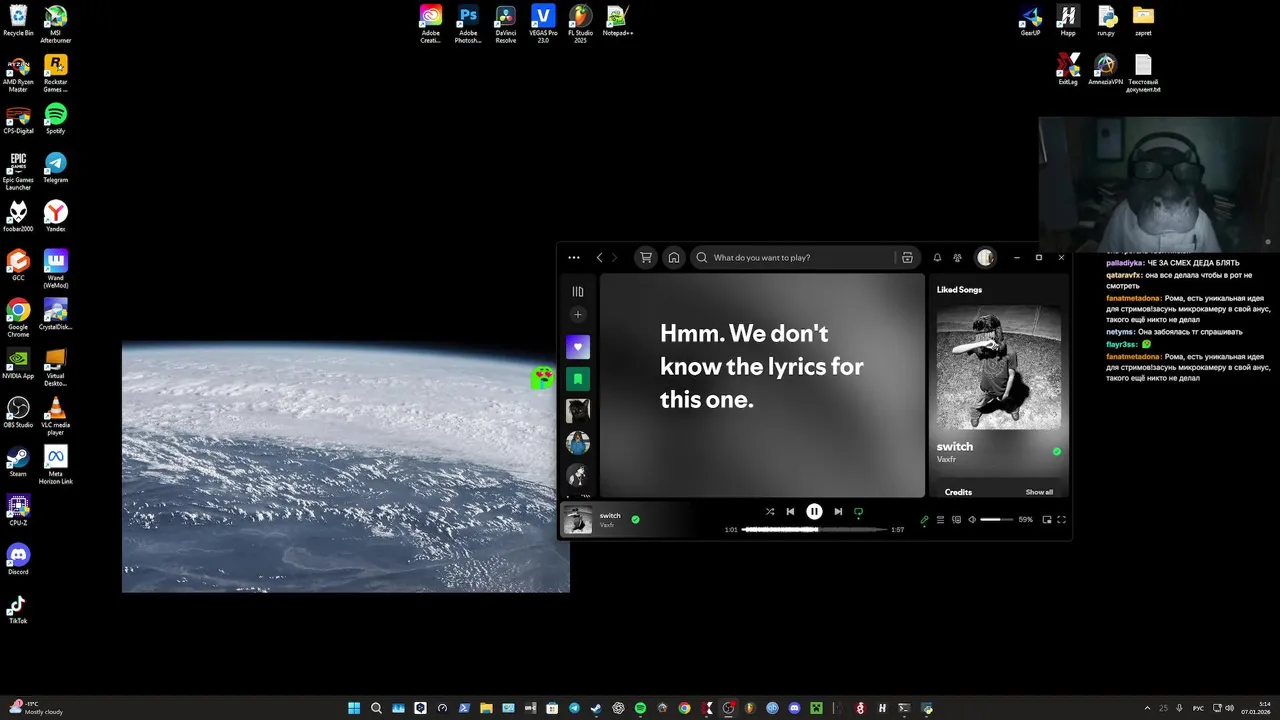Open Liked Songs heart tile in sidebar

(x=578, y=347)
